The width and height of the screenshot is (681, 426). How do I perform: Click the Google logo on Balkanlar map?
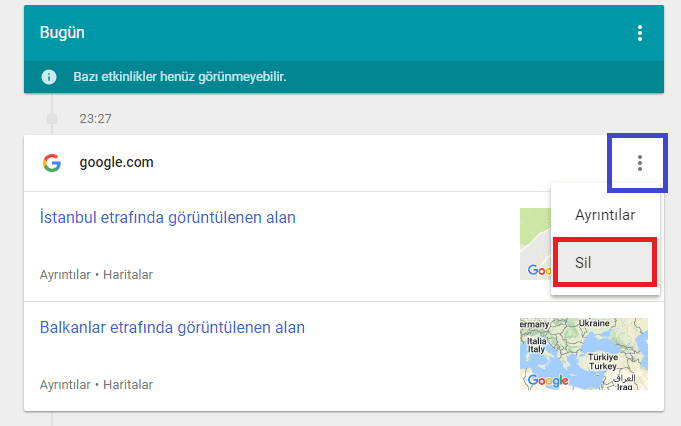(548, 380)
